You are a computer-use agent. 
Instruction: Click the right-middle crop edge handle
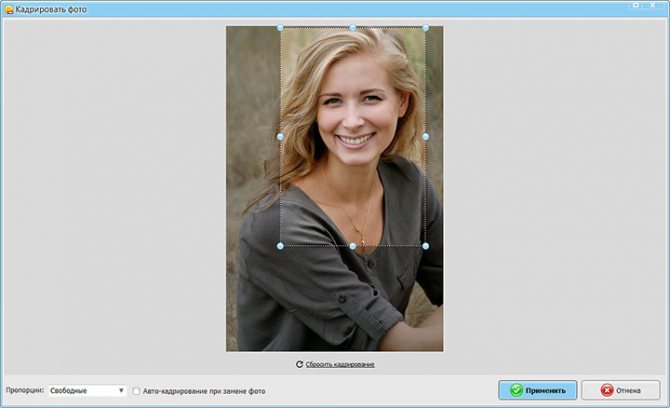pyautogui.click(x=425, y=136)
